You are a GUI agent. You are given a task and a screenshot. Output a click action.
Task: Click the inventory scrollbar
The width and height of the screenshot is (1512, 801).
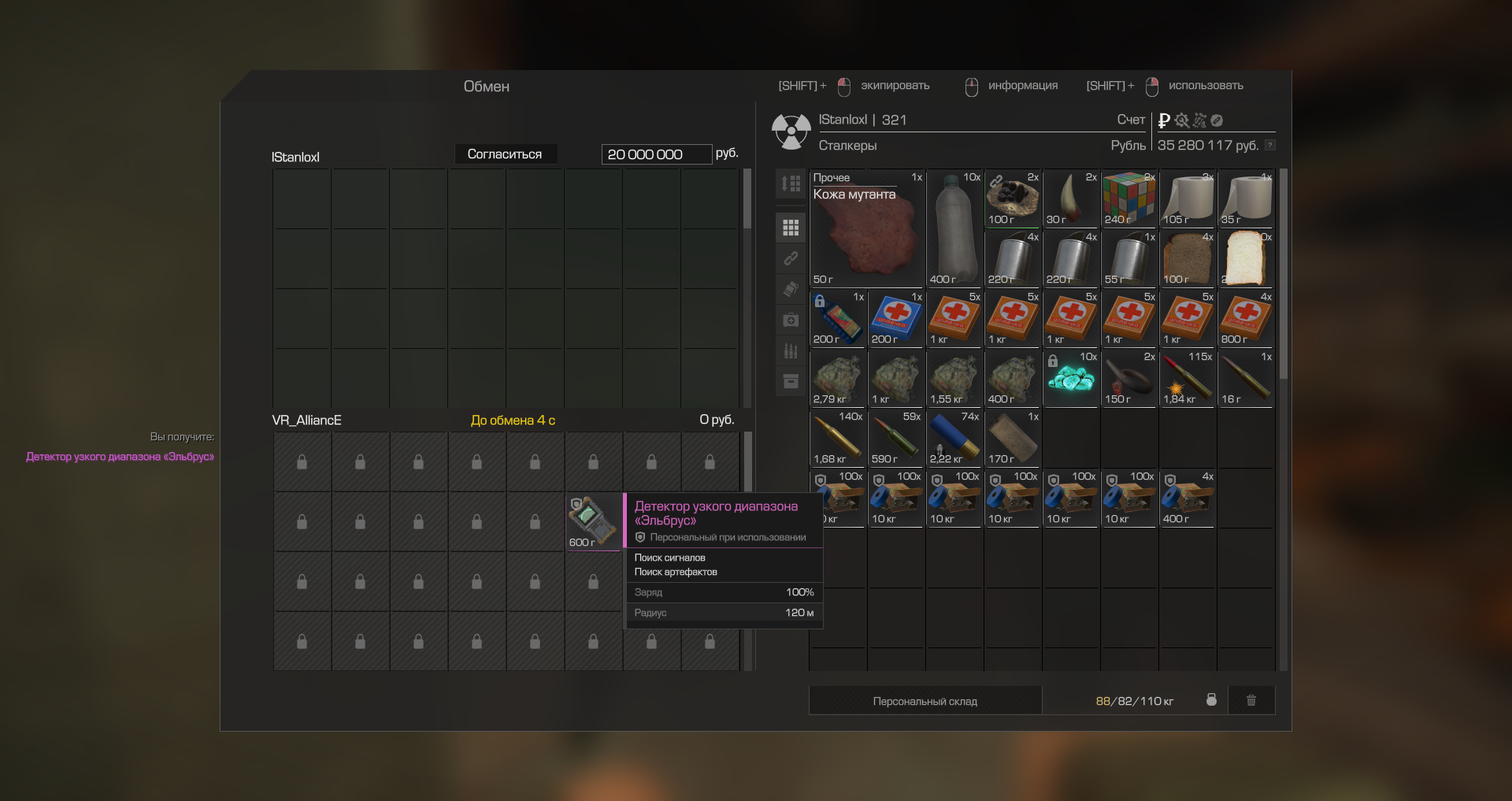[1283, 273]
